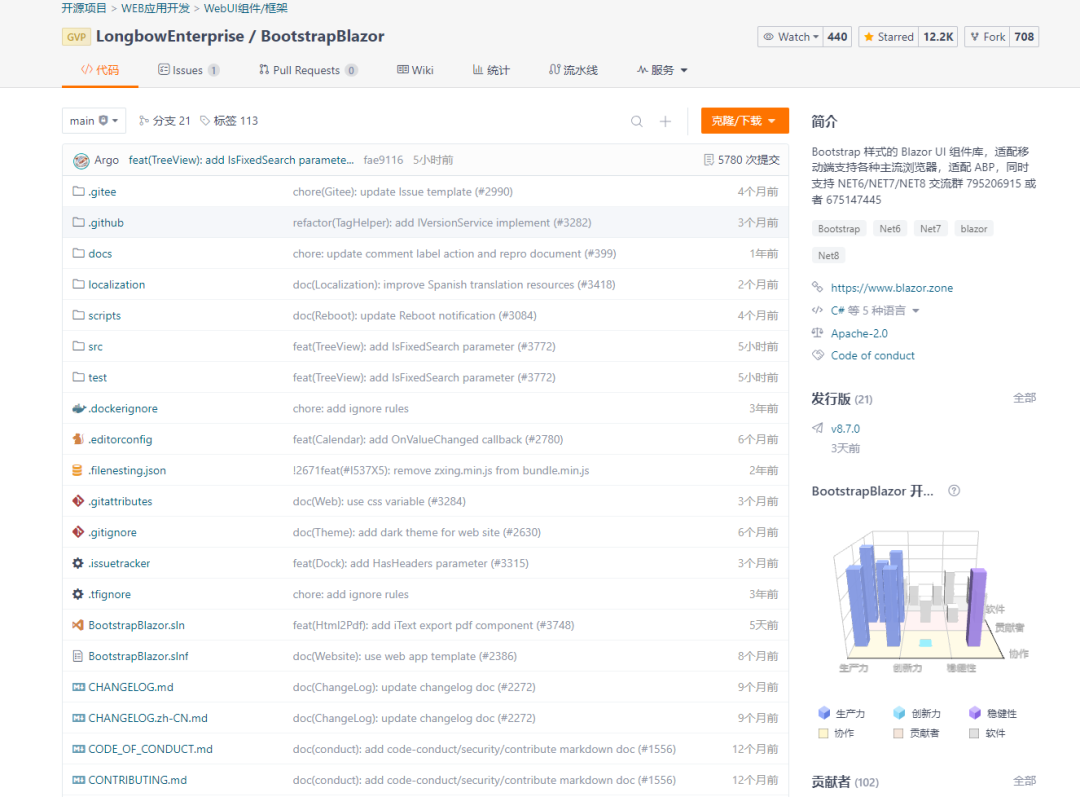This screenshot has width=1080, height=797.
Task: Expand the Watch dropdown
Action: click(791, 37)
